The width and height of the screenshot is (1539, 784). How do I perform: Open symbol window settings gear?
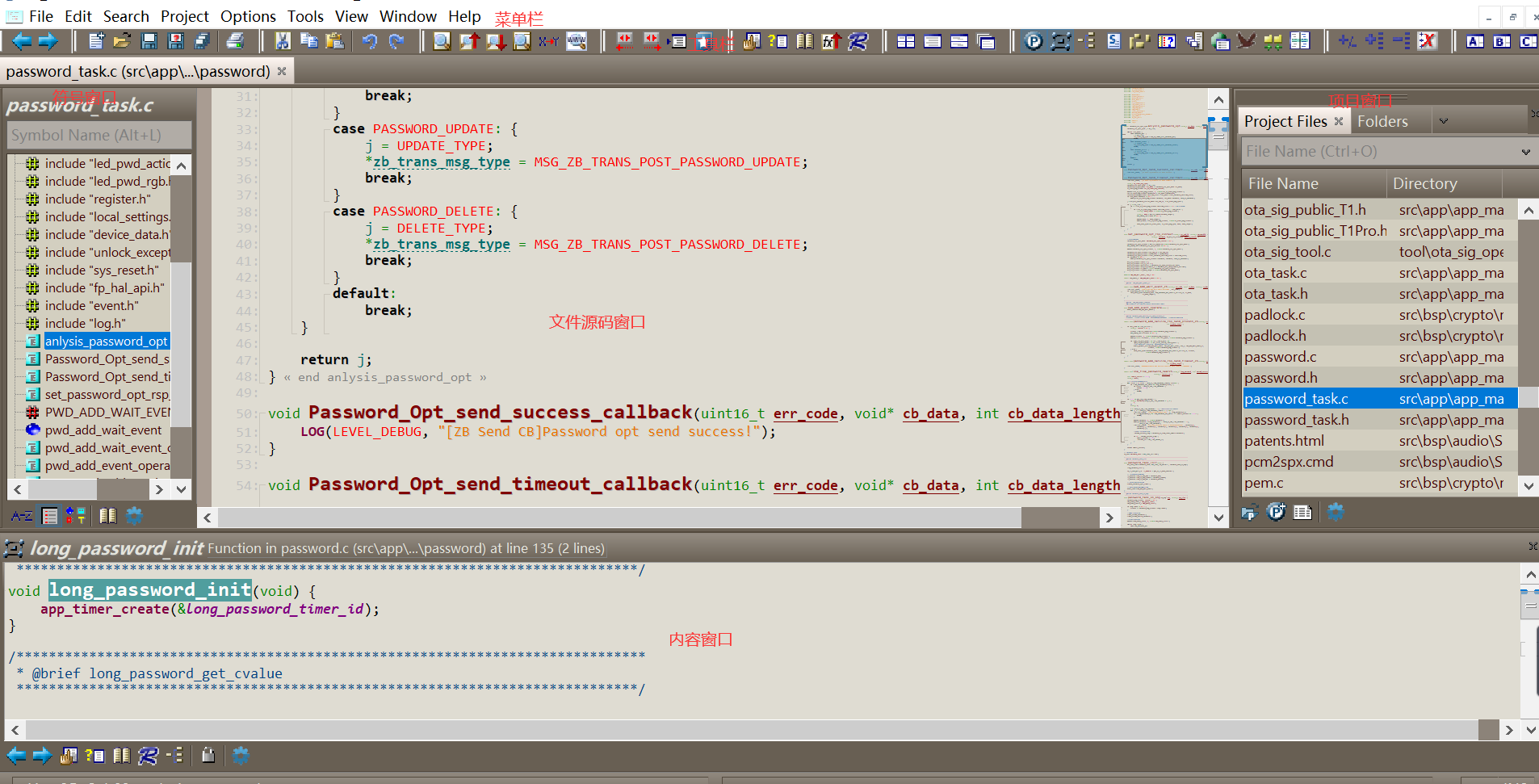(134, 515)
